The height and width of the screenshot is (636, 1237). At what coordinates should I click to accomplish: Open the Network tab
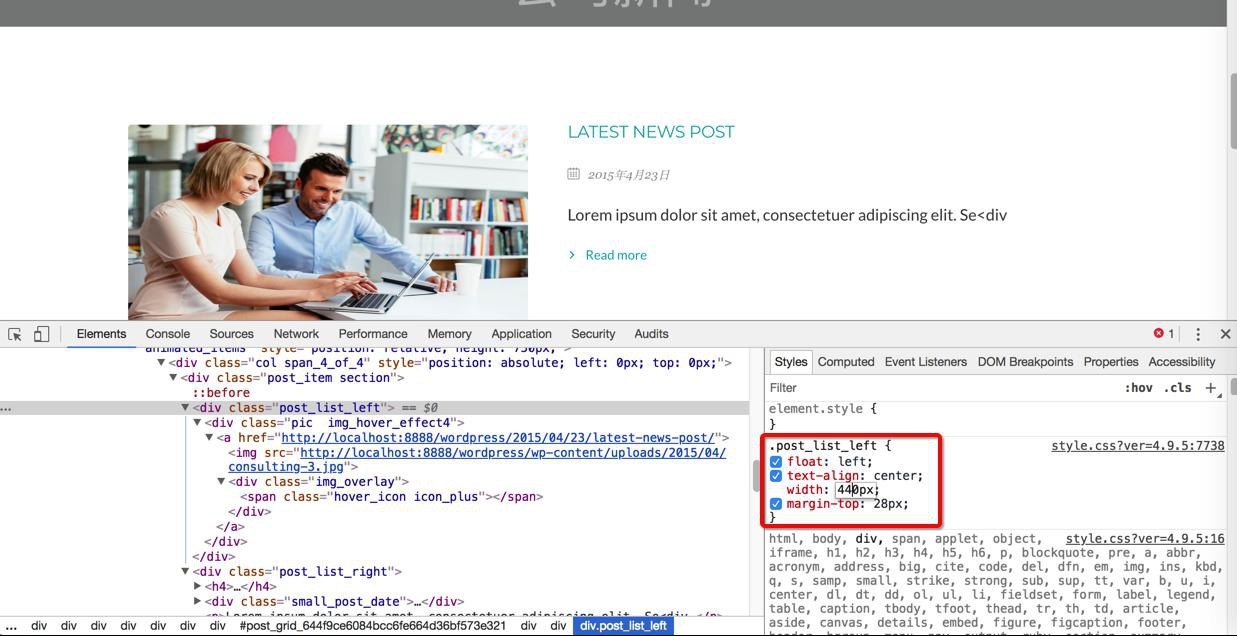(x=296, y=334)
